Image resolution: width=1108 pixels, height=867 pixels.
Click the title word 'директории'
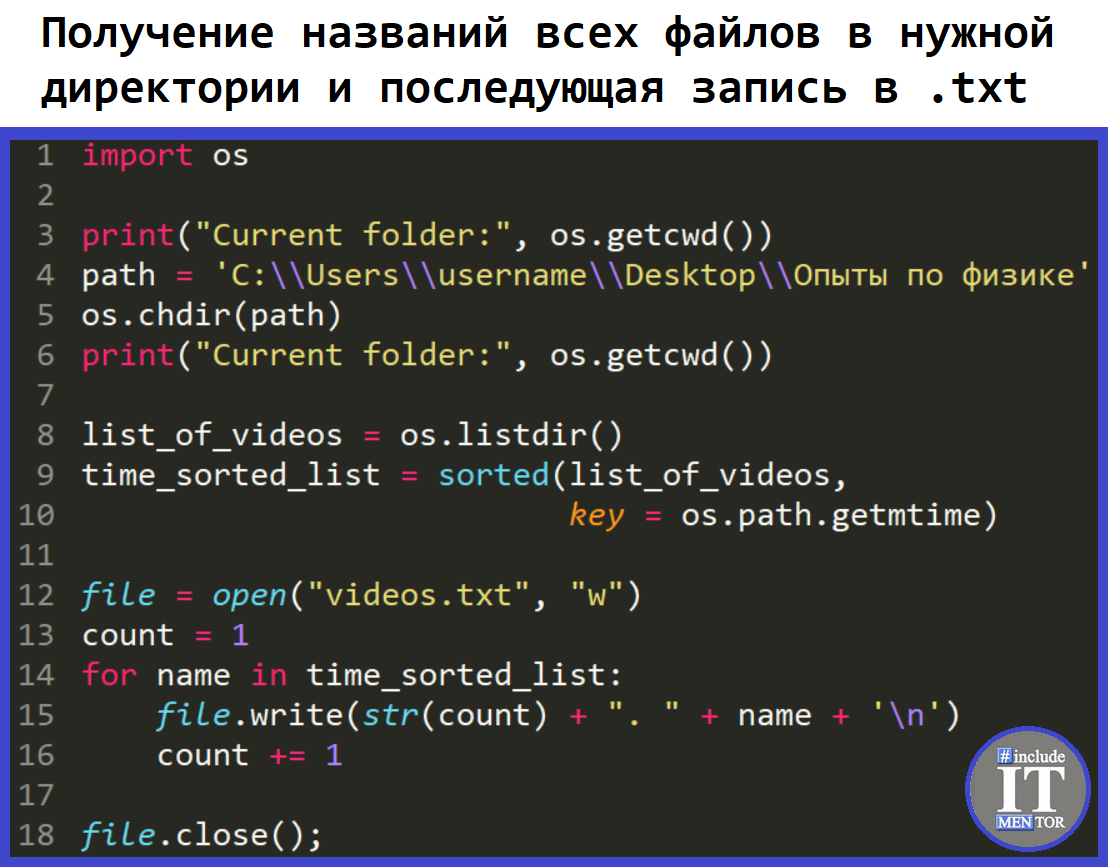pyautogui.click(x=170, y=90)
